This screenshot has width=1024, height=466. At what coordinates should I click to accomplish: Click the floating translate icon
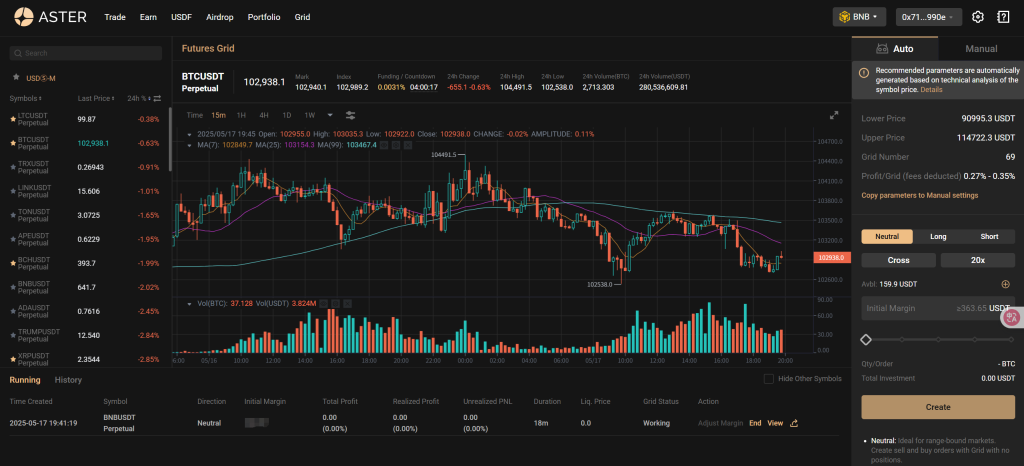1012,317
